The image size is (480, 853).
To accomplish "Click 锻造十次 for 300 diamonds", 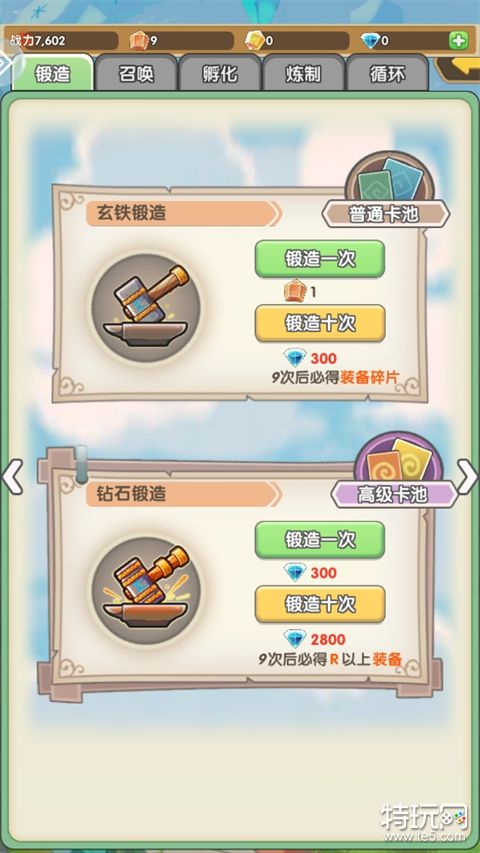I will tap(320, 323).
